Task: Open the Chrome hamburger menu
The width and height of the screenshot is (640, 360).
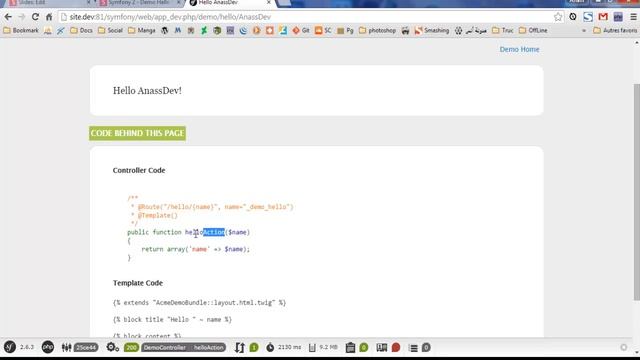Action: tap(633, 17)
